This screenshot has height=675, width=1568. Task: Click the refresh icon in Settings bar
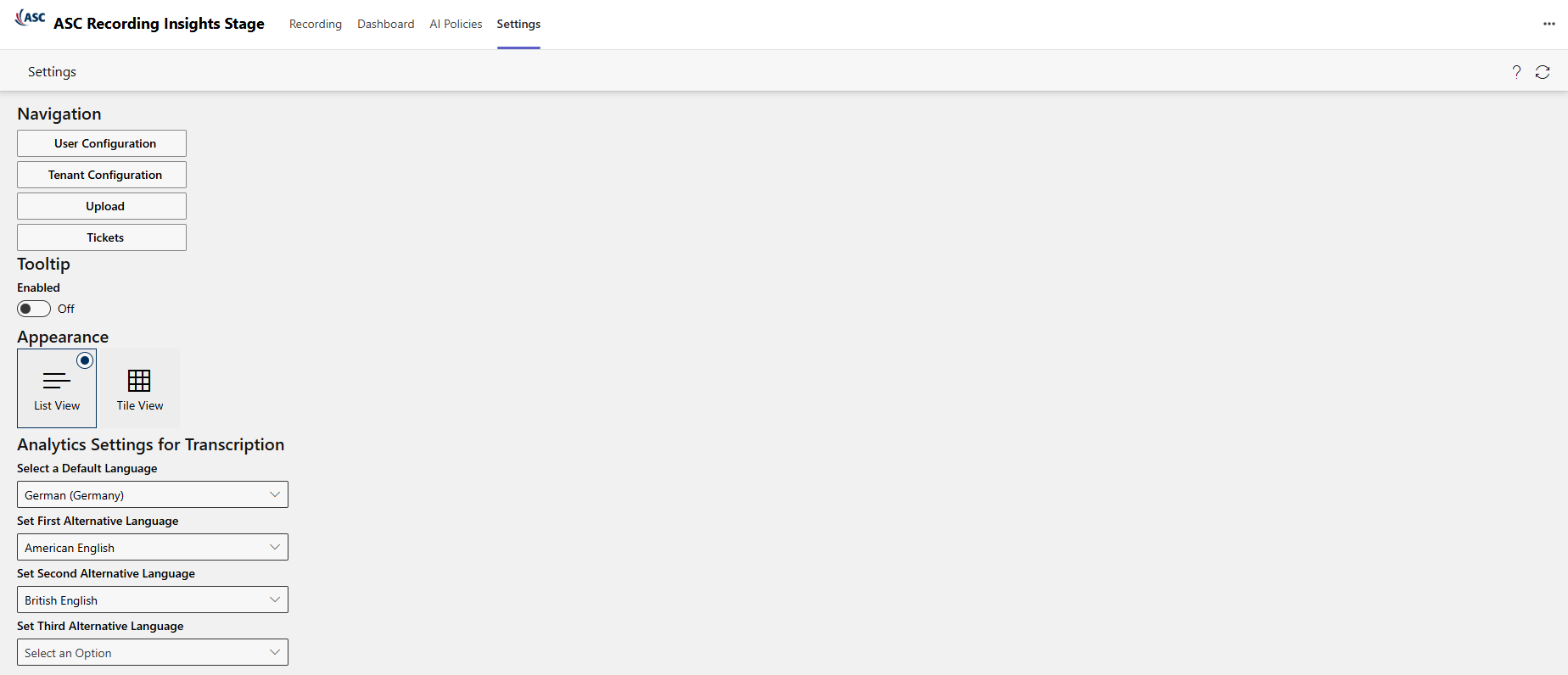click(x=1543, y=72)
